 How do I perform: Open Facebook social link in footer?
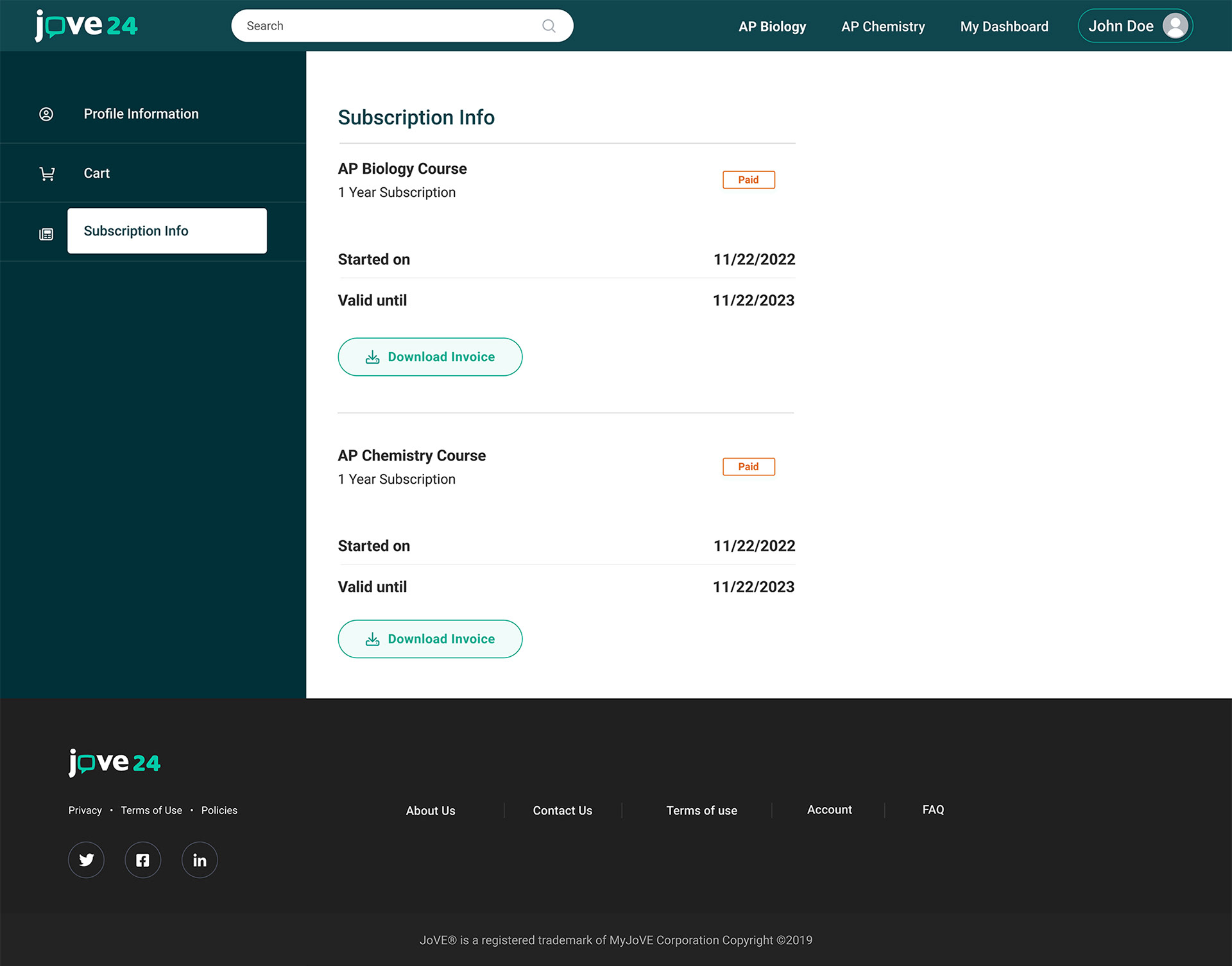tap(142, 860)
